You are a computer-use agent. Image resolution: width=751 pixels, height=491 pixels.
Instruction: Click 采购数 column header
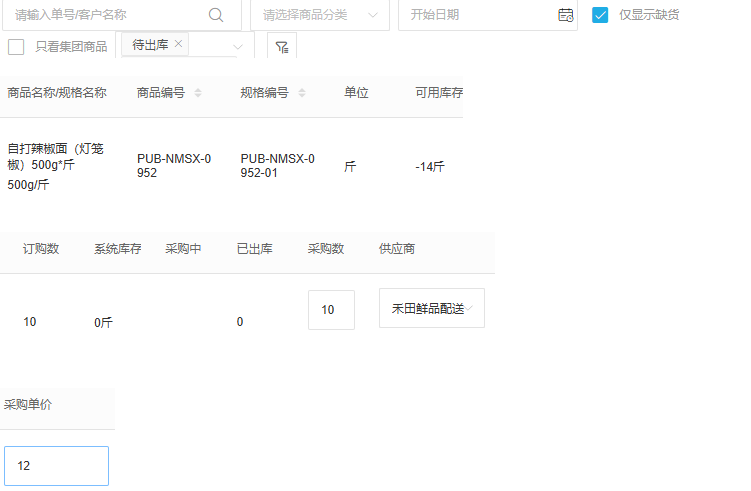(326, 249)
